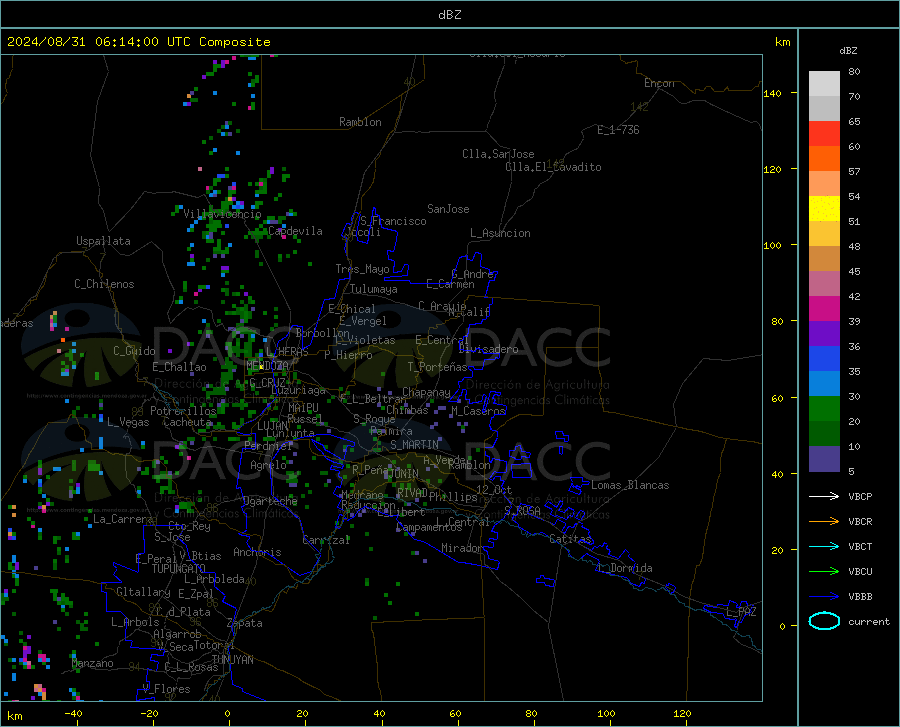Click the TUPUNGATO map label

[x=179, y=569]
